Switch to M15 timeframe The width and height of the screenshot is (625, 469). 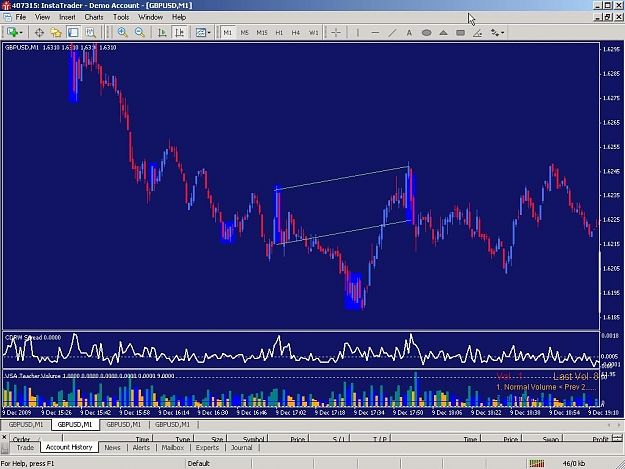click(x=262, y=33)
